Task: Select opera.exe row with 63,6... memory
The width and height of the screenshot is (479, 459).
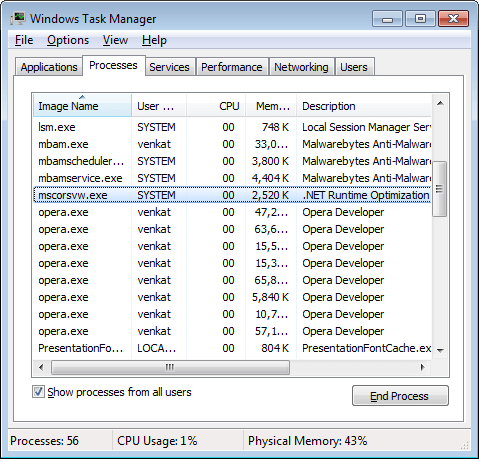Action: (x=232, y=229)
